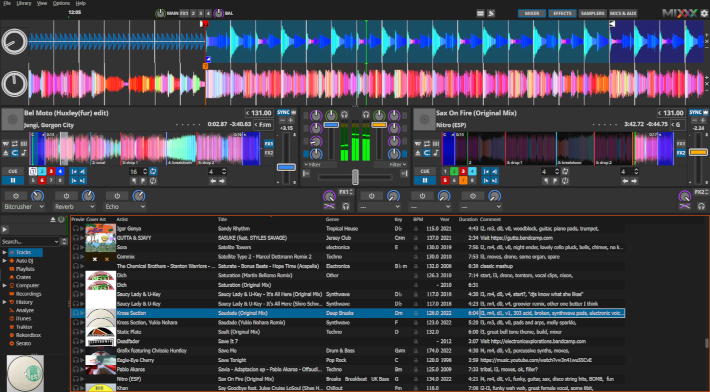This screenshot has height=392, width=710.
Task: Toggle headphone cue for left mixer channel
Action: point(345,115)
